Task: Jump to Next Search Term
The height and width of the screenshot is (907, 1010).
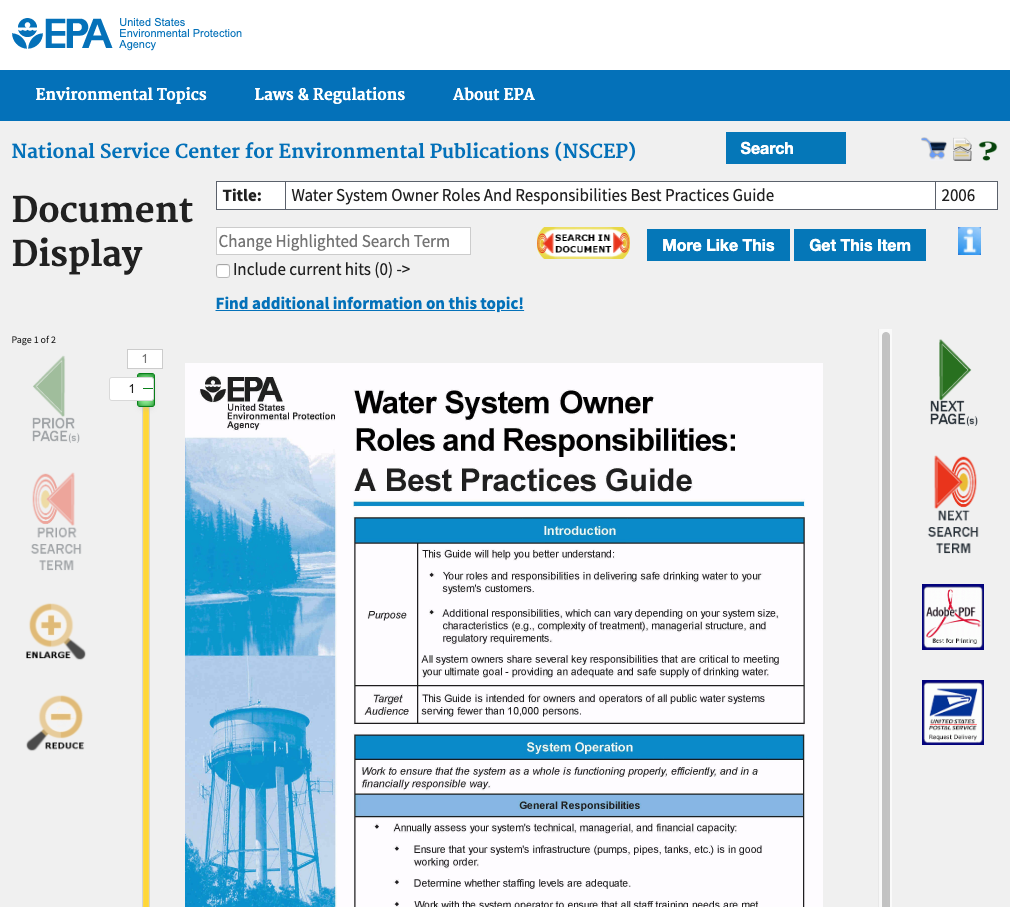Action: (x=954, y=506)
